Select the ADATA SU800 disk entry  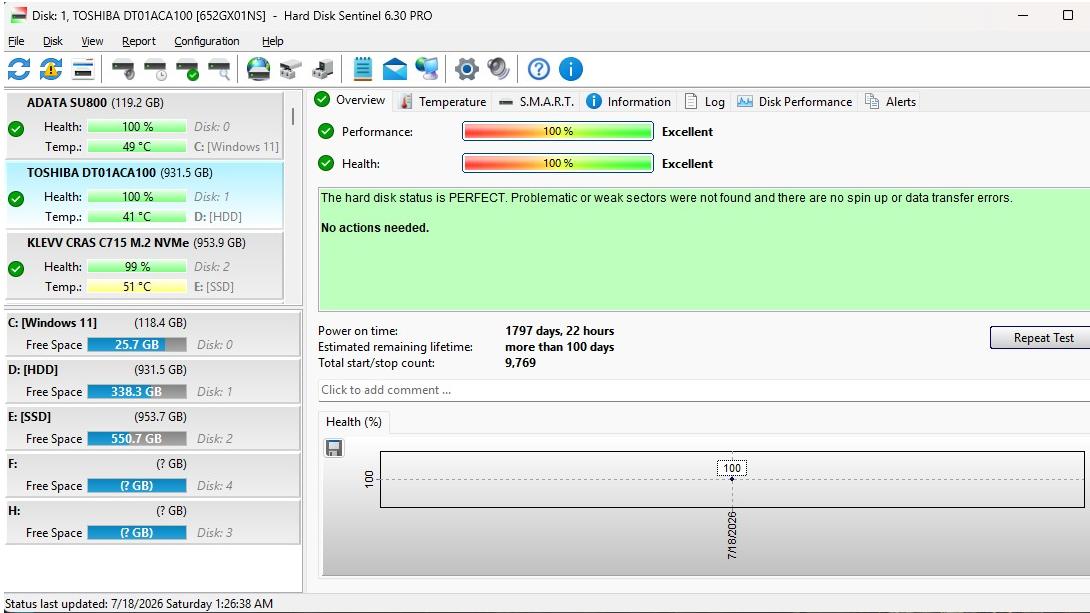pos(145,124)
